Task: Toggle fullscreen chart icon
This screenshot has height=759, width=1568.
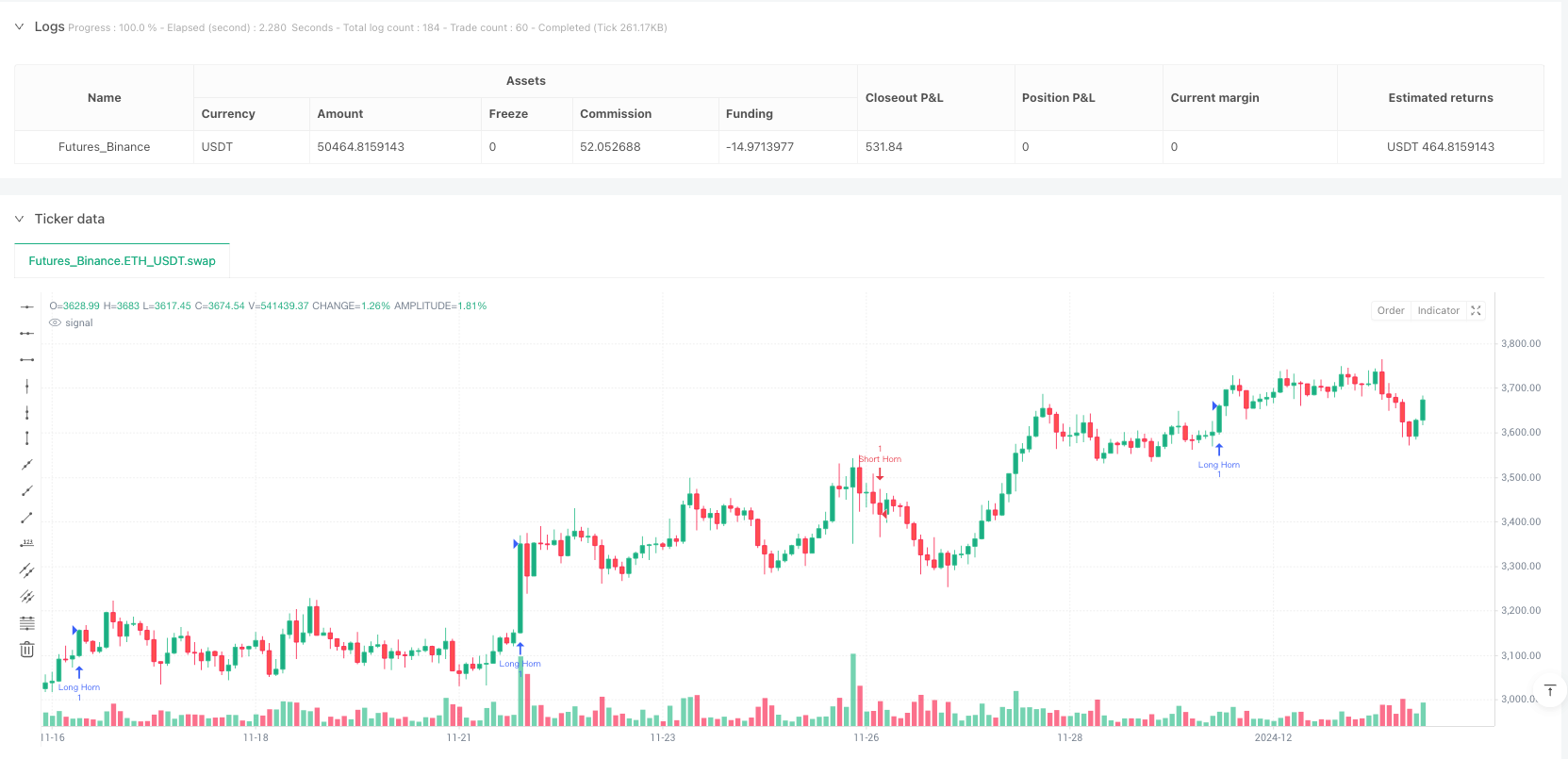Action: 1476,310
